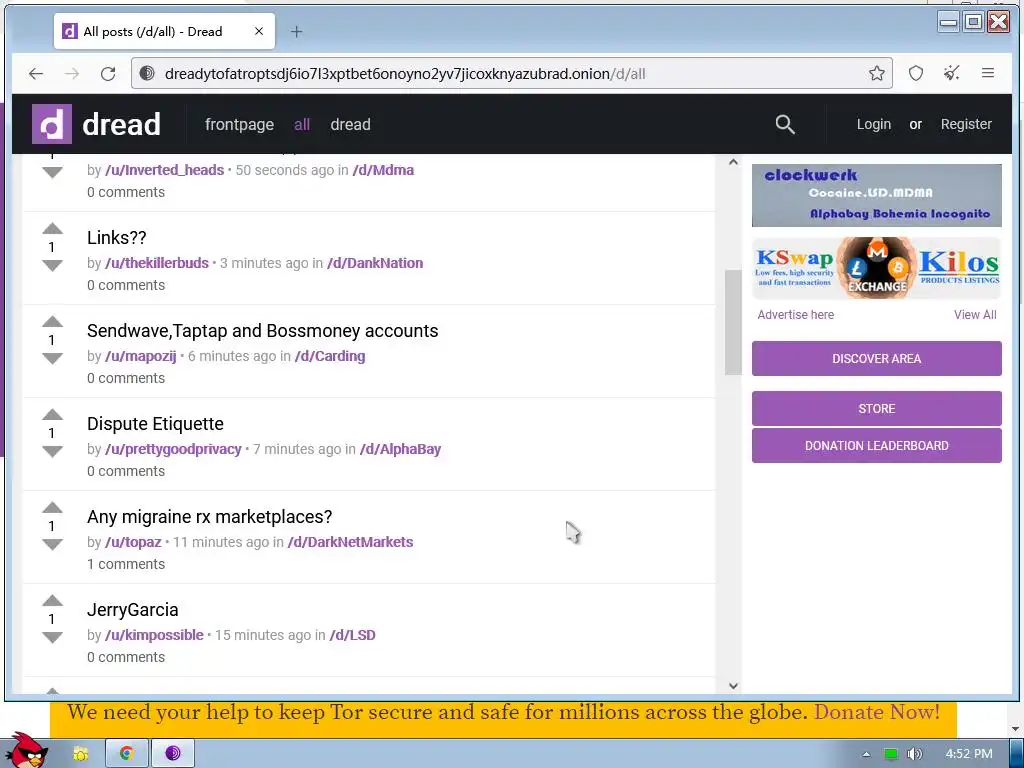Open the /d/LSD subdread link
1024x768 pixels.
352,635
